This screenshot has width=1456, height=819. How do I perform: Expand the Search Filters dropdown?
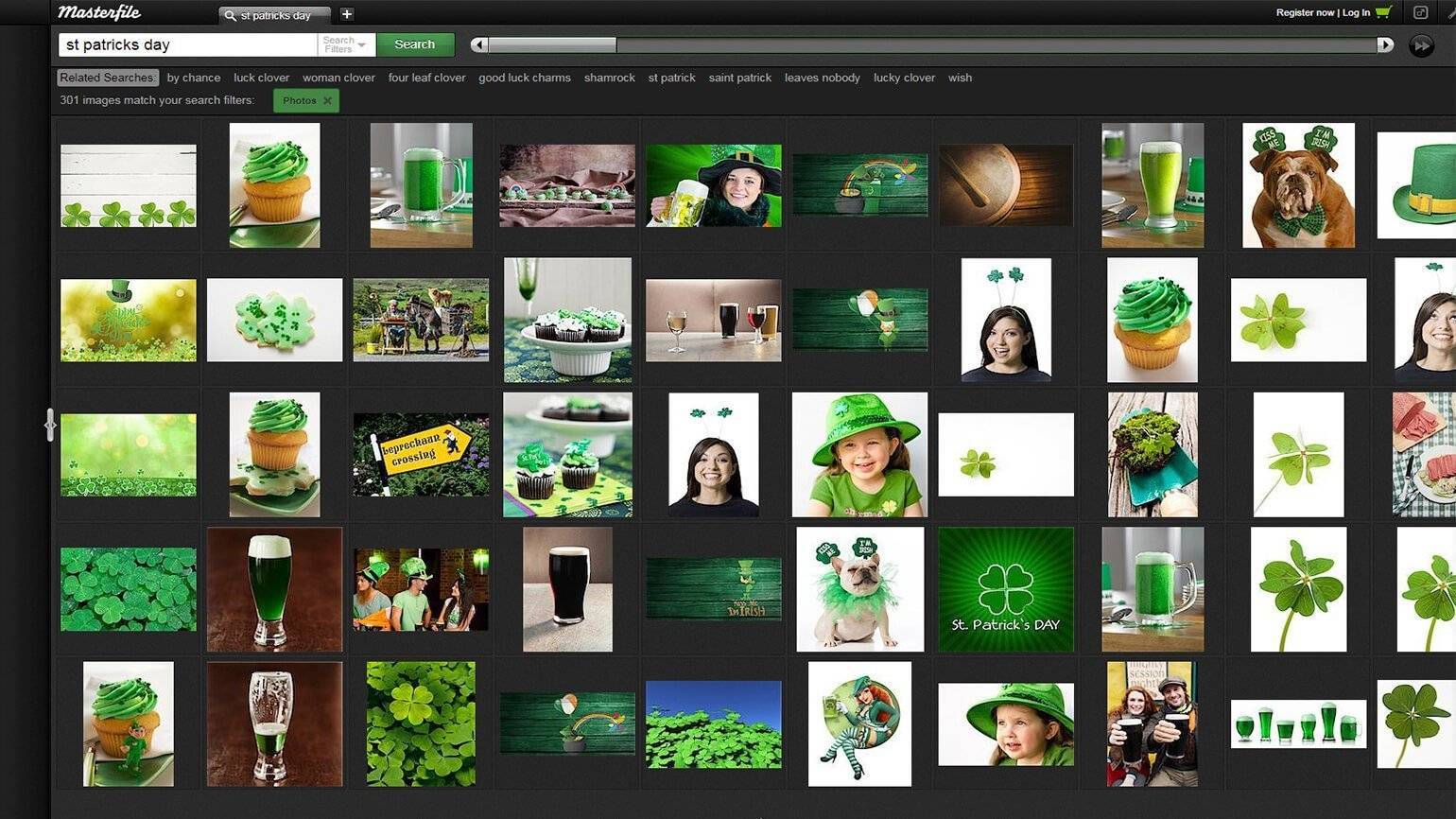pos(344,44)
